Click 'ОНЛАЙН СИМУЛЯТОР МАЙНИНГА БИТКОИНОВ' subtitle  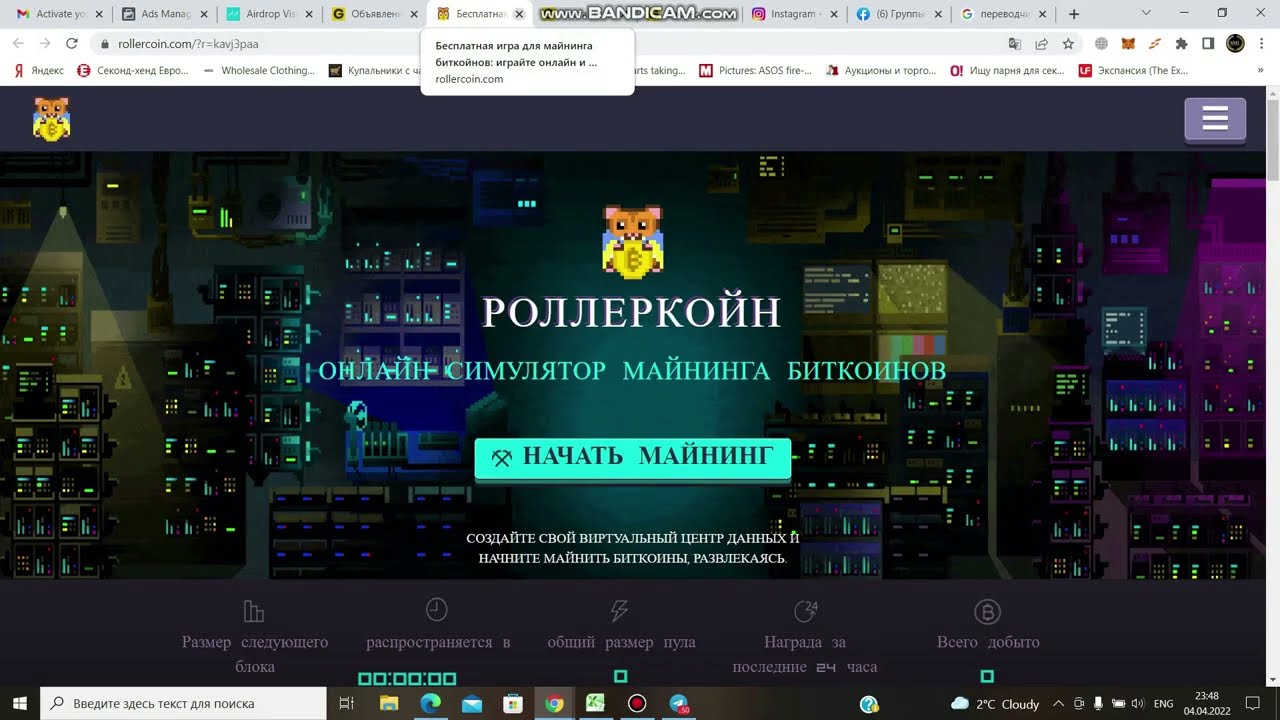tap(632, 371)
